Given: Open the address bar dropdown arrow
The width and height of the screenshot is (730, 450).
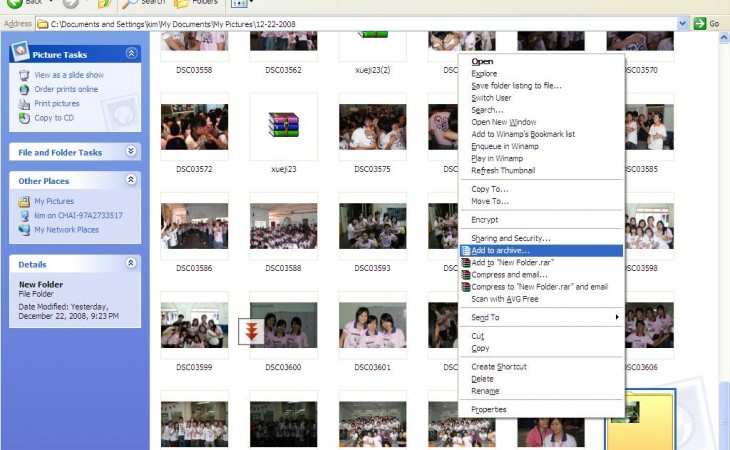Looking at the screenshot, I should 683,23.
